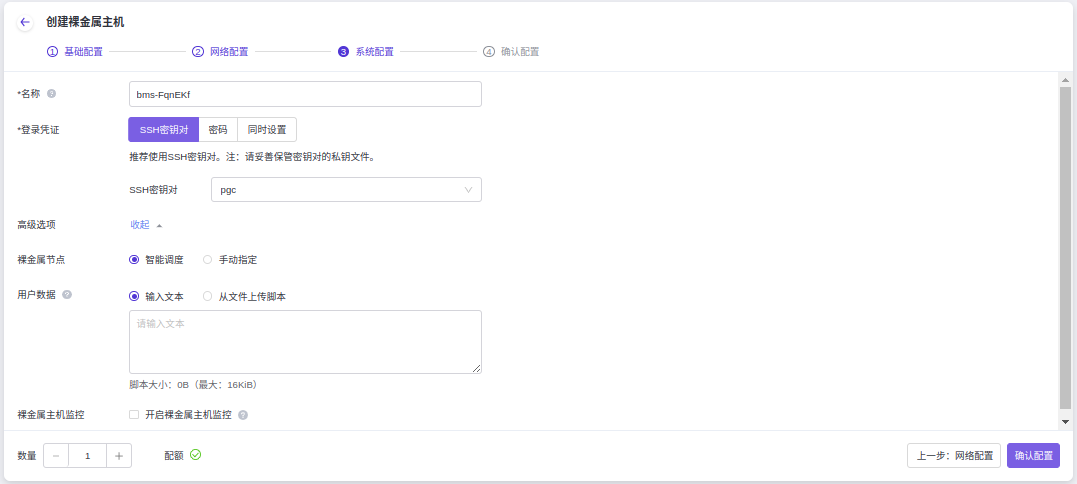Enable the 开启裸金属主机监控 checkbox
The width and height of the screenshot is (1077, 484).
coord(134,415)
